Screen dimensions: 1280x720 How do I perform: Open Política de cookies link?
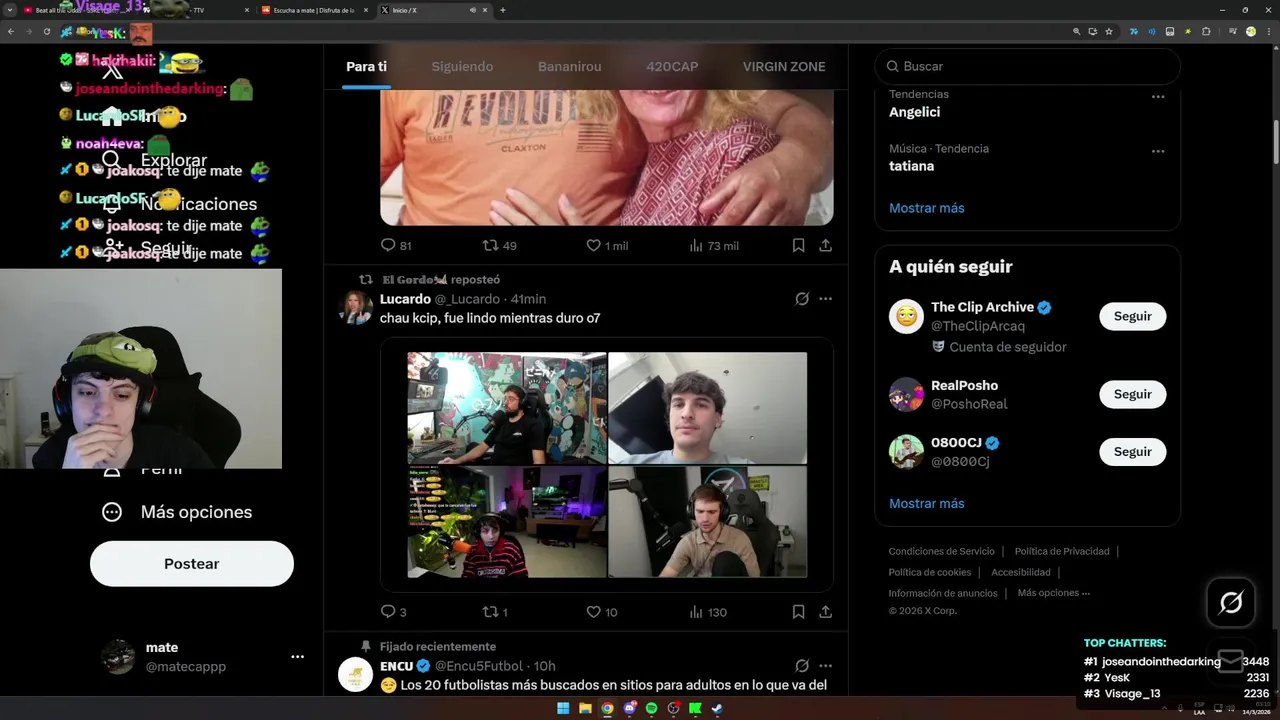pyautogui.click(x=930, y=572)
